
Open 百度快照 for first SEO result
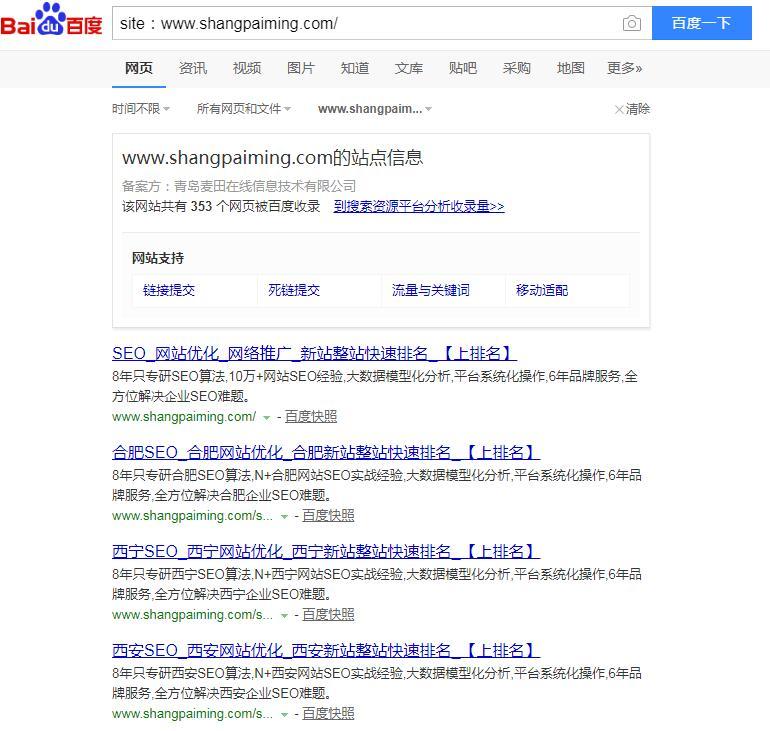tap(311, 416)
